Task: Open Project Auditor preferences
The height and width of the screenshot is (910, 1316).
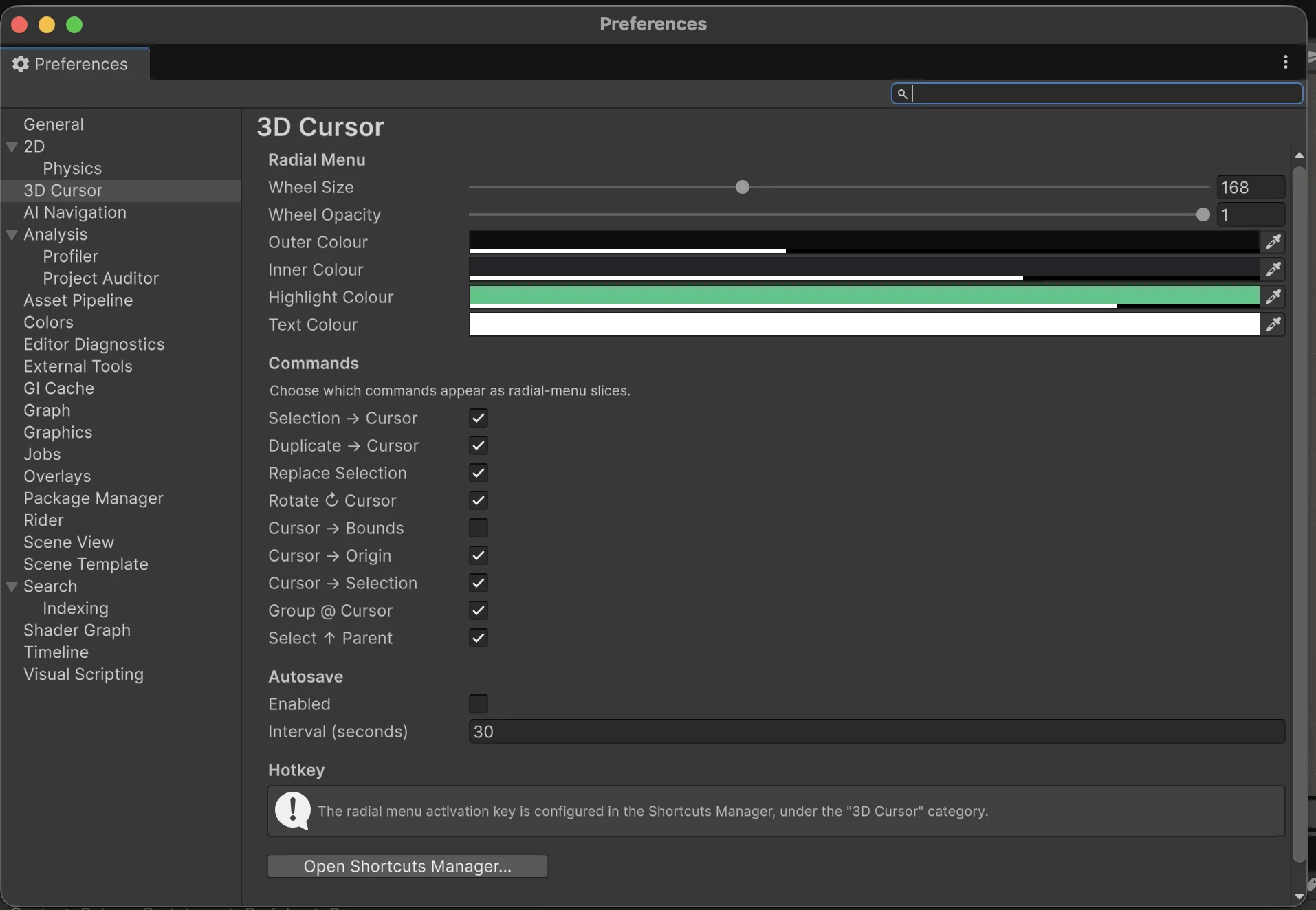Action: [100, 278]
